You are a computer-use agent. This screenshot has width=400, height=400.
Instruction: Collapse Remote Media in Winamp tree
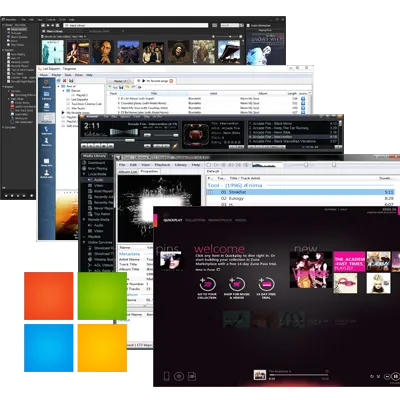coord(84,220)
